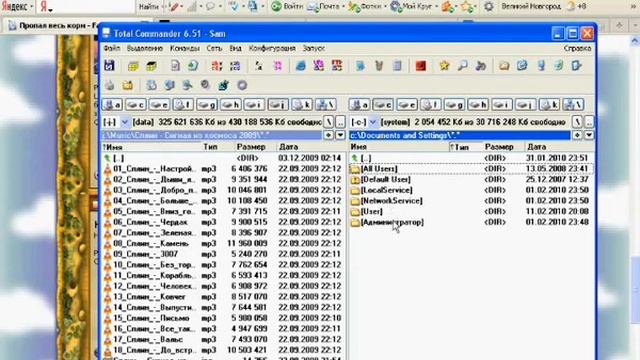Open the Файл menu
The height and width of the screenshot is (360, 640).
(x=111, y=48)
